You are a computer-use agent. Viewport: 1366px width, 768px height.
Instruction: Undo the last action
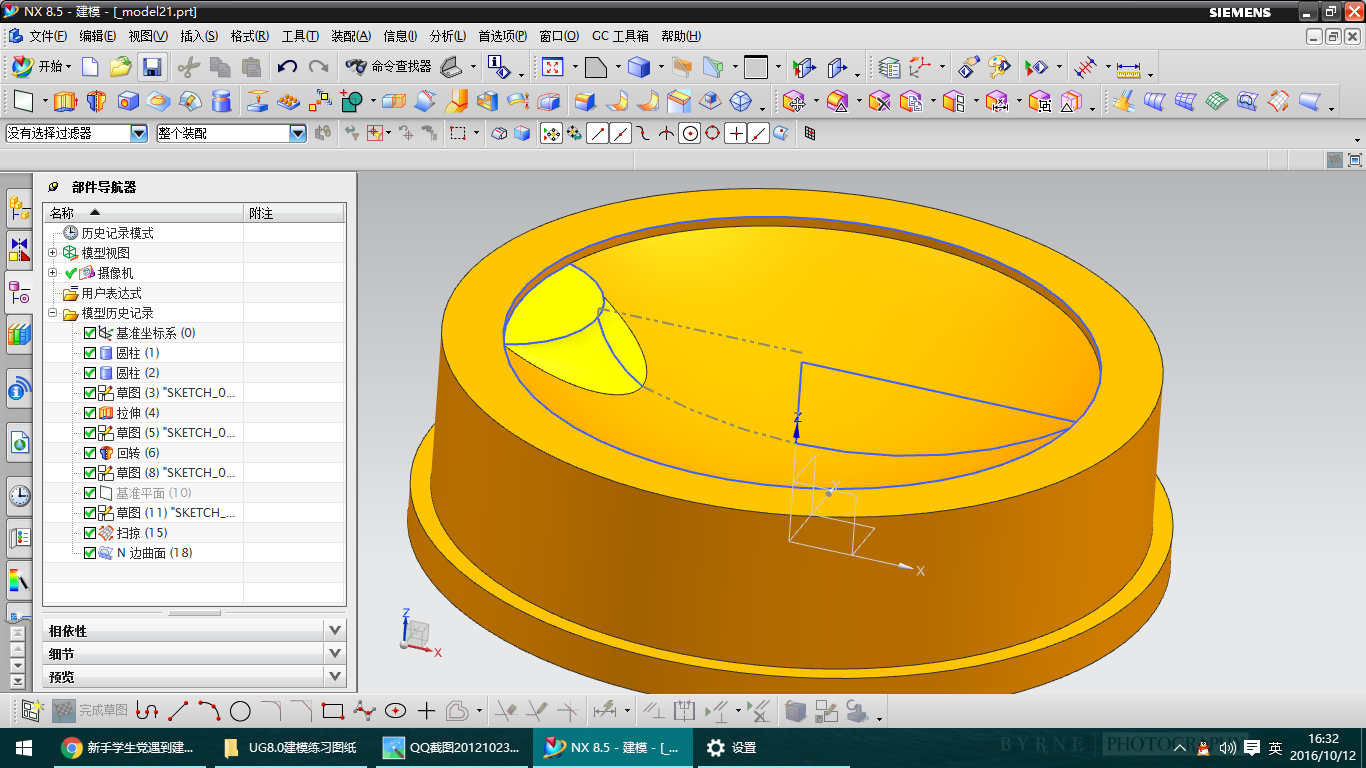coord(287,67)
